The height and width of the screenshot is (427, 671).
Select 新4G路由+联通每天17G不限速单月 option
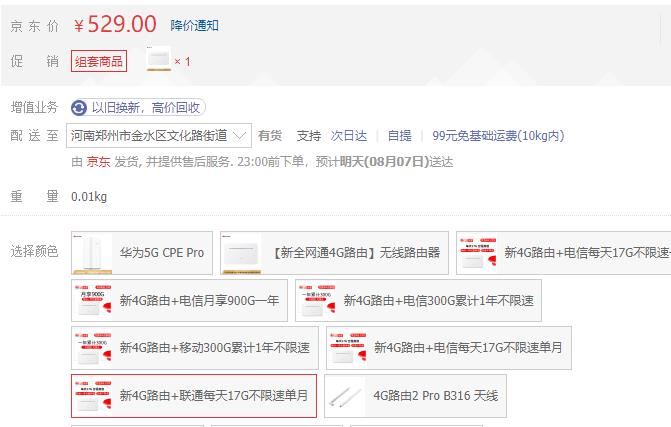(194, 396)
